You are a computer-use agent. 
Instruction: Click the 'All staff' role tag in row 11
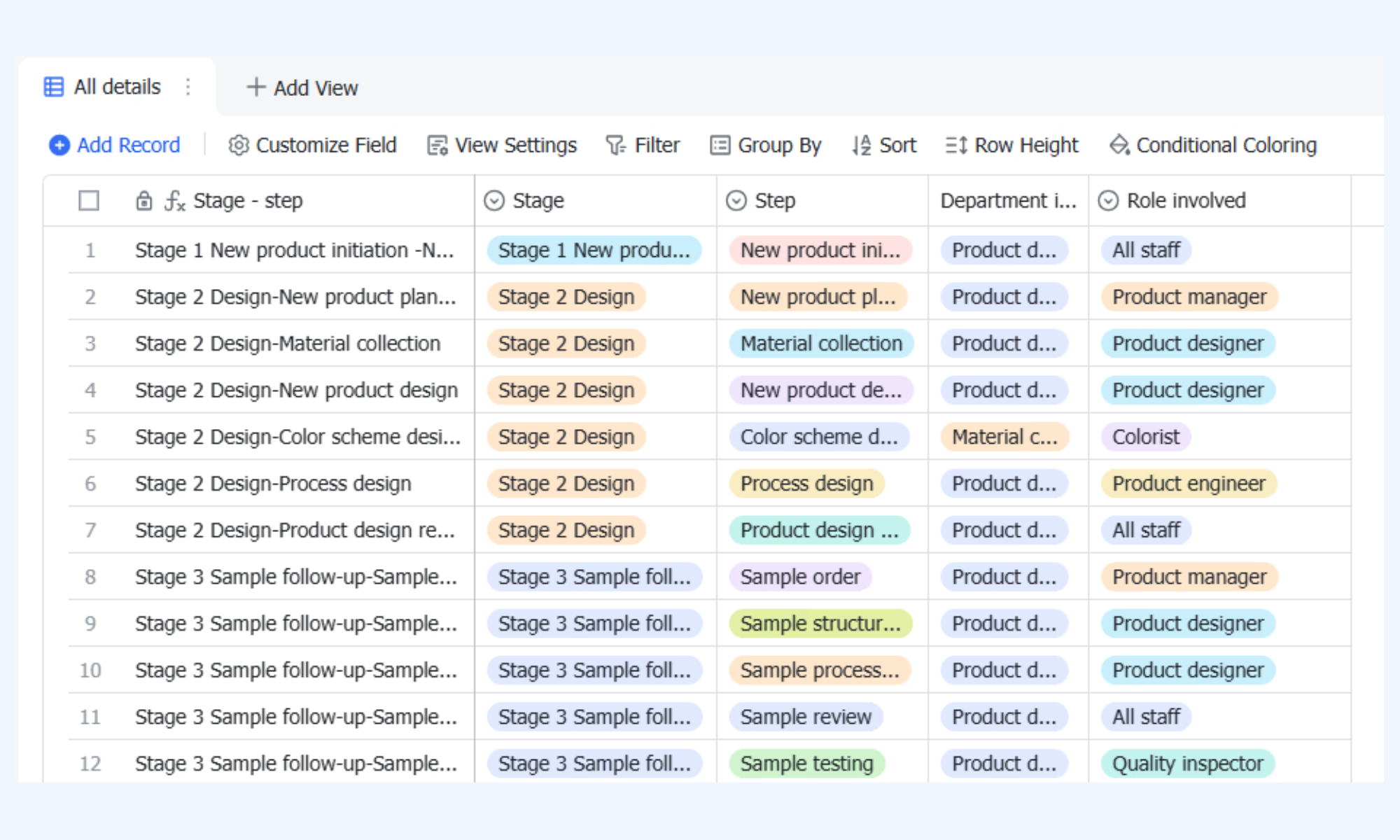(x=1146, y=717)
